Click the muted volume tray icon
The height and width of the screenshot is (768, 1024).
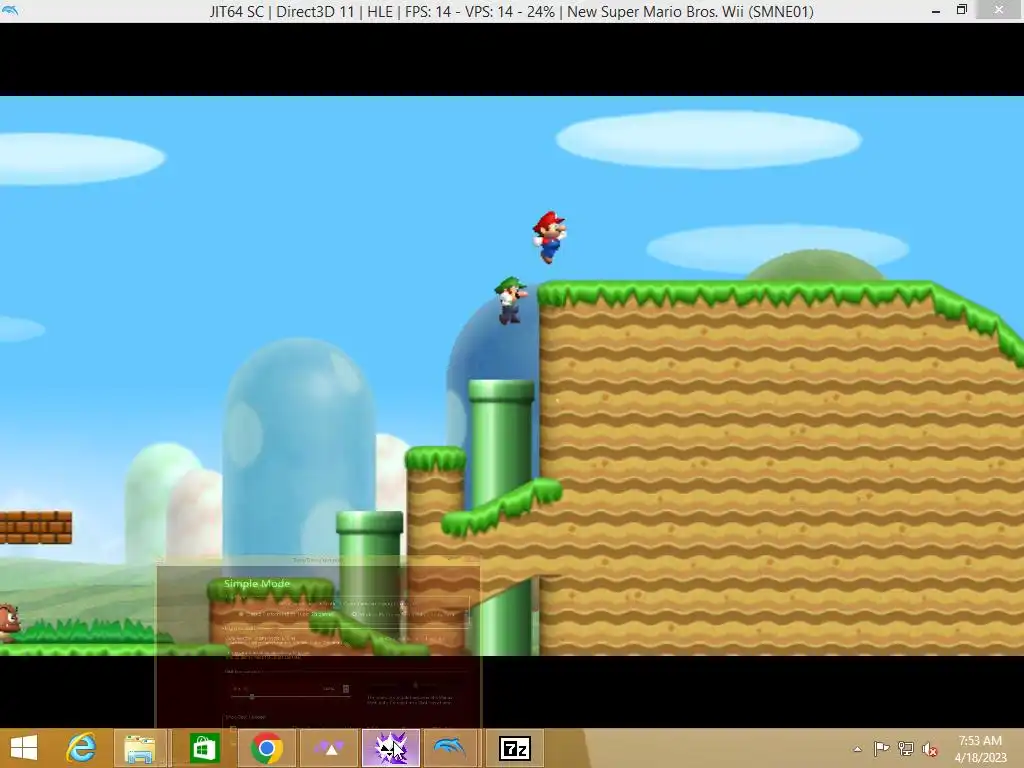coord(930,749)
